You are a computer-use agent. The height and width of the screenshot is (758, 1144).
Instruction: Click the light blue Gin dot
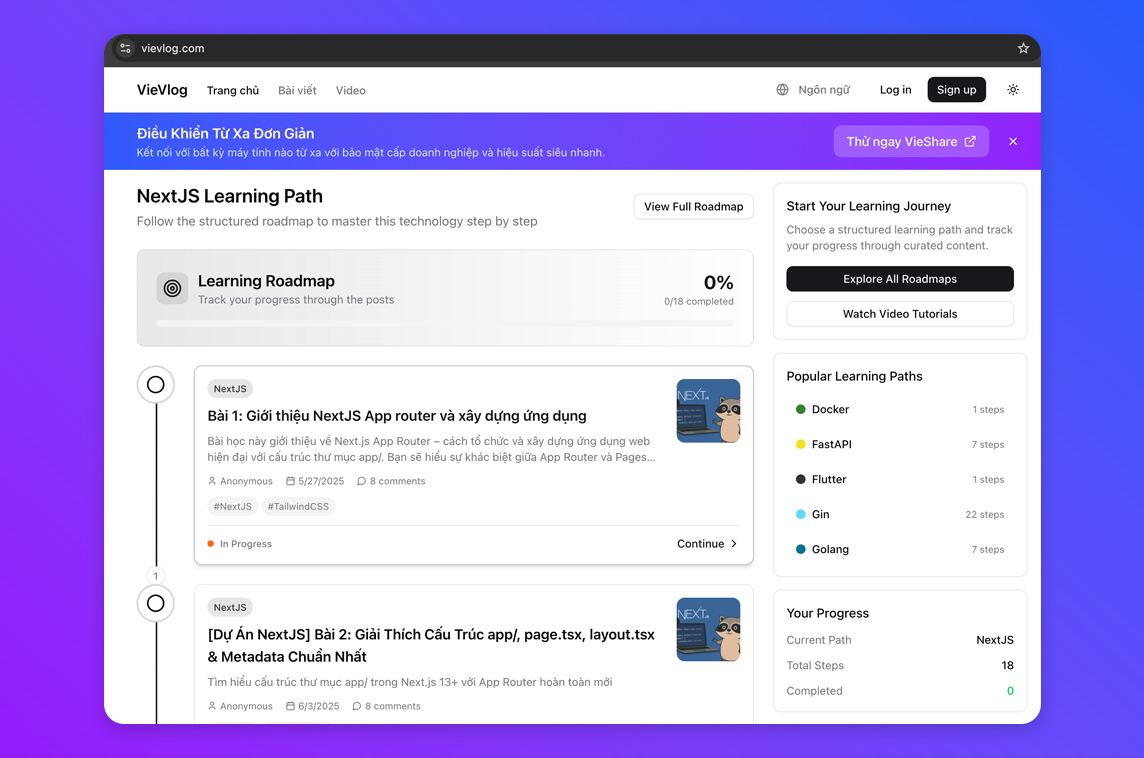point(800,514)
